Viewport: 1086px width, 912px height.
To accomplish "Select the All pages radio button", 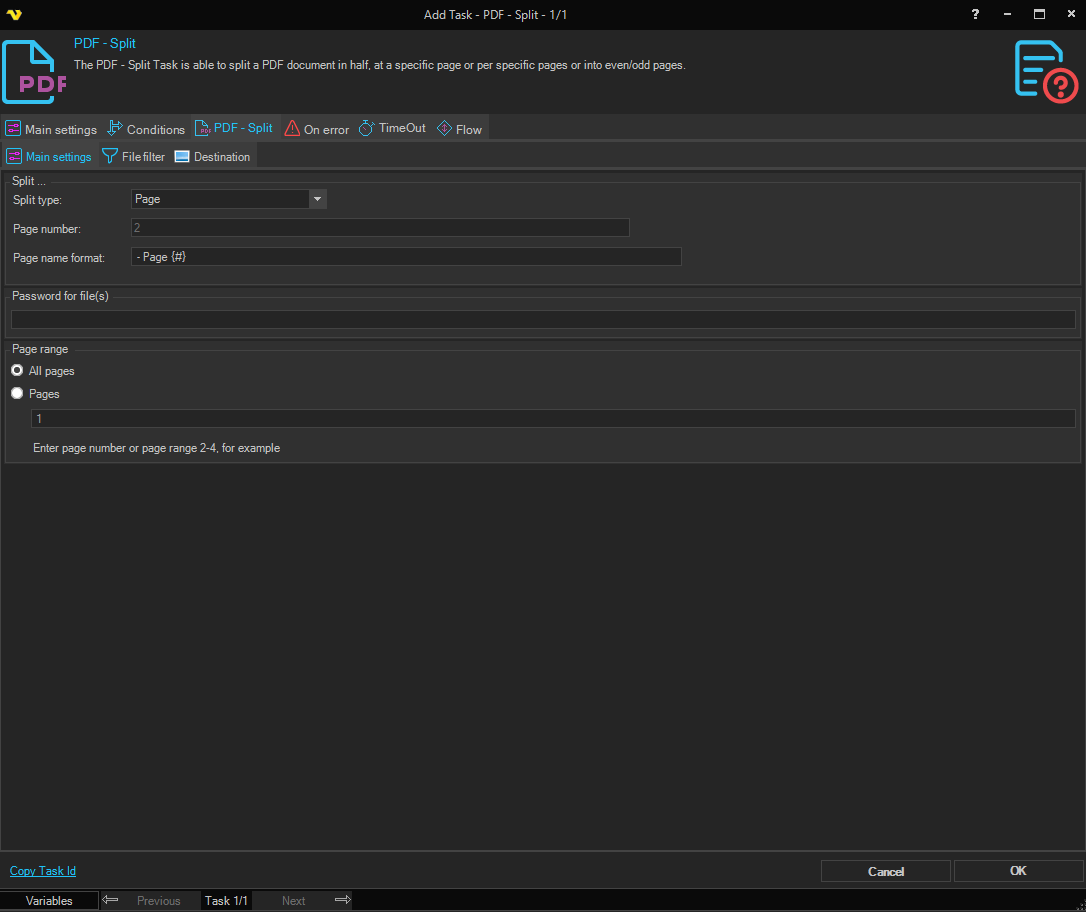I will 17,371.
